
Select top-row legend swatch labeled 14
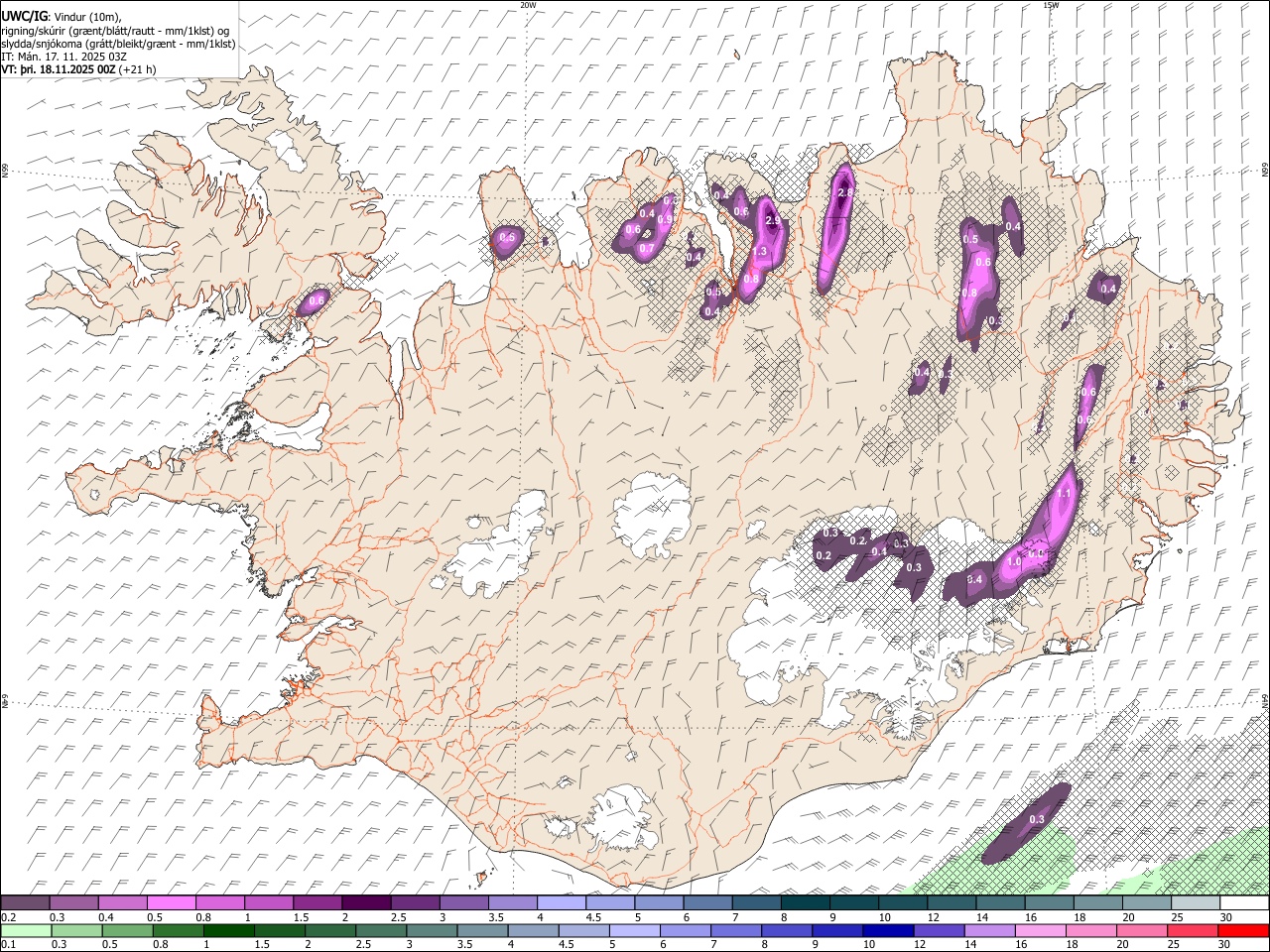999,902
